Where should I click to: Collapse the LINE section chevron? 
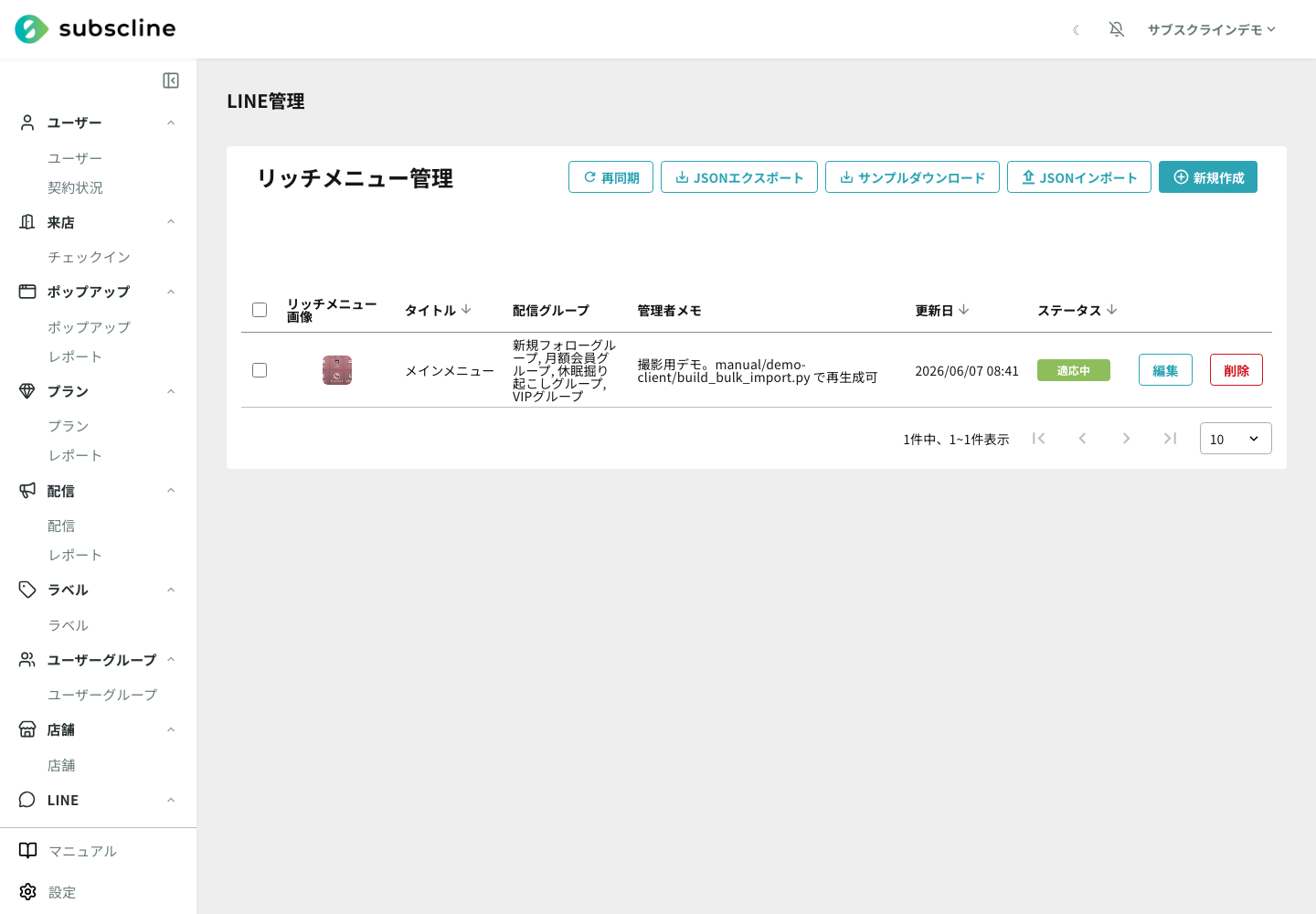[171, 800]
